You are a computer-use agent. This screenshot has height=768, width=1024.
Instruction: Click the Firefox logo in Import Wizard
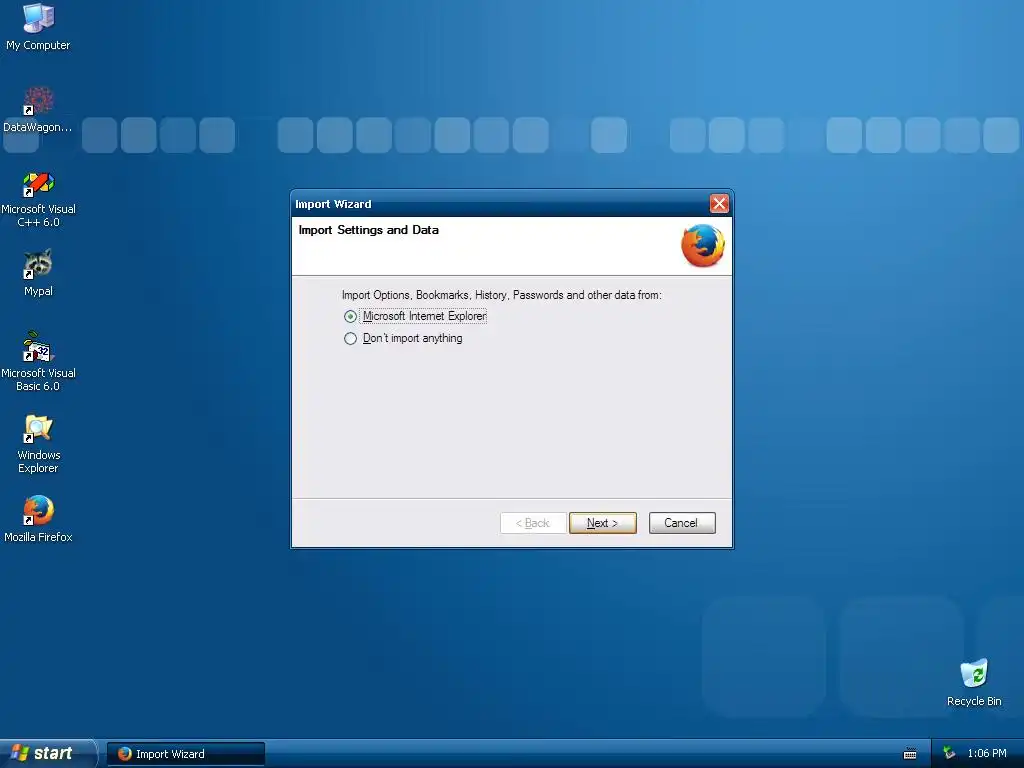coord(703,246)
